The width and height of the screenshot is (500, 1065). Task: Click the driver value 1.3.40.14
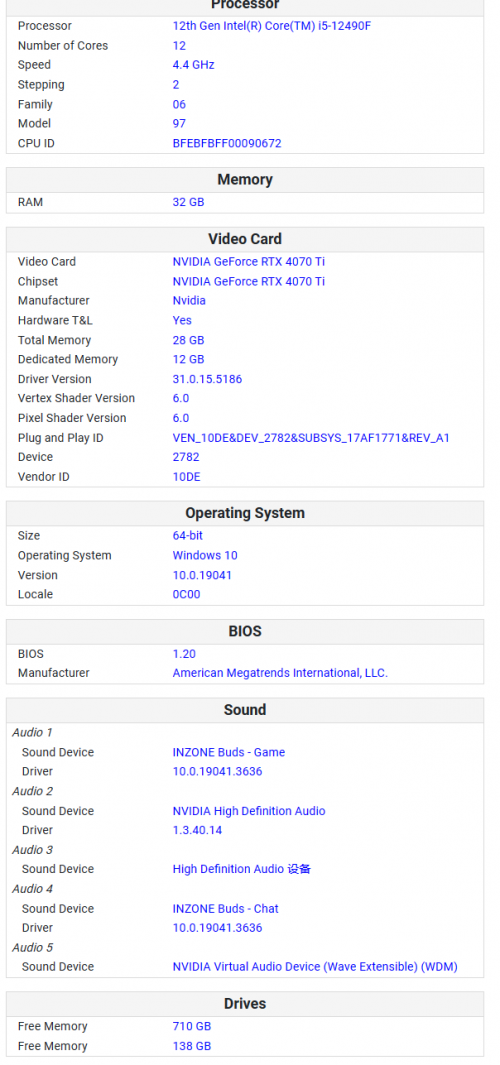click(197, 830)
